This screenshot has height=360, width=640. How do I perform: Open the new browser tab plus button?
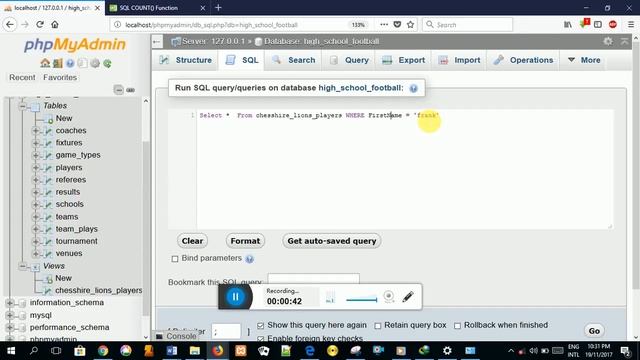pos(218,7)
